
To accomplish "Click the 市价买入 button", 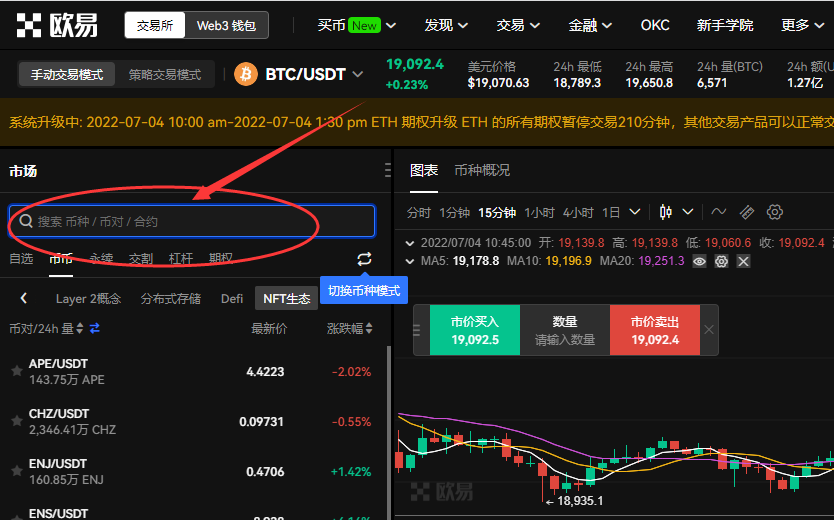I will [x=475, y=330].
